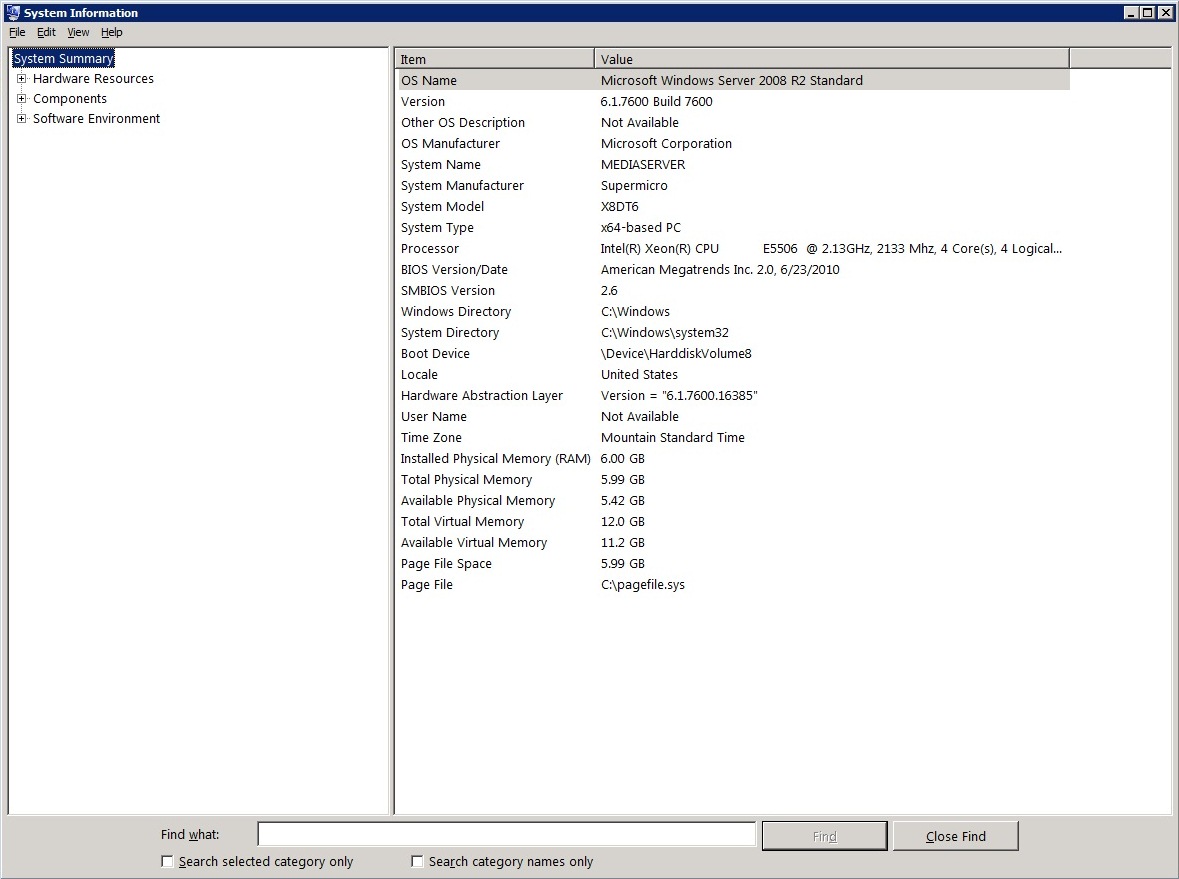The width and height of the screenshot is (1179, 879).
Task: Enable Search selected category only
Action: (167, 861)
